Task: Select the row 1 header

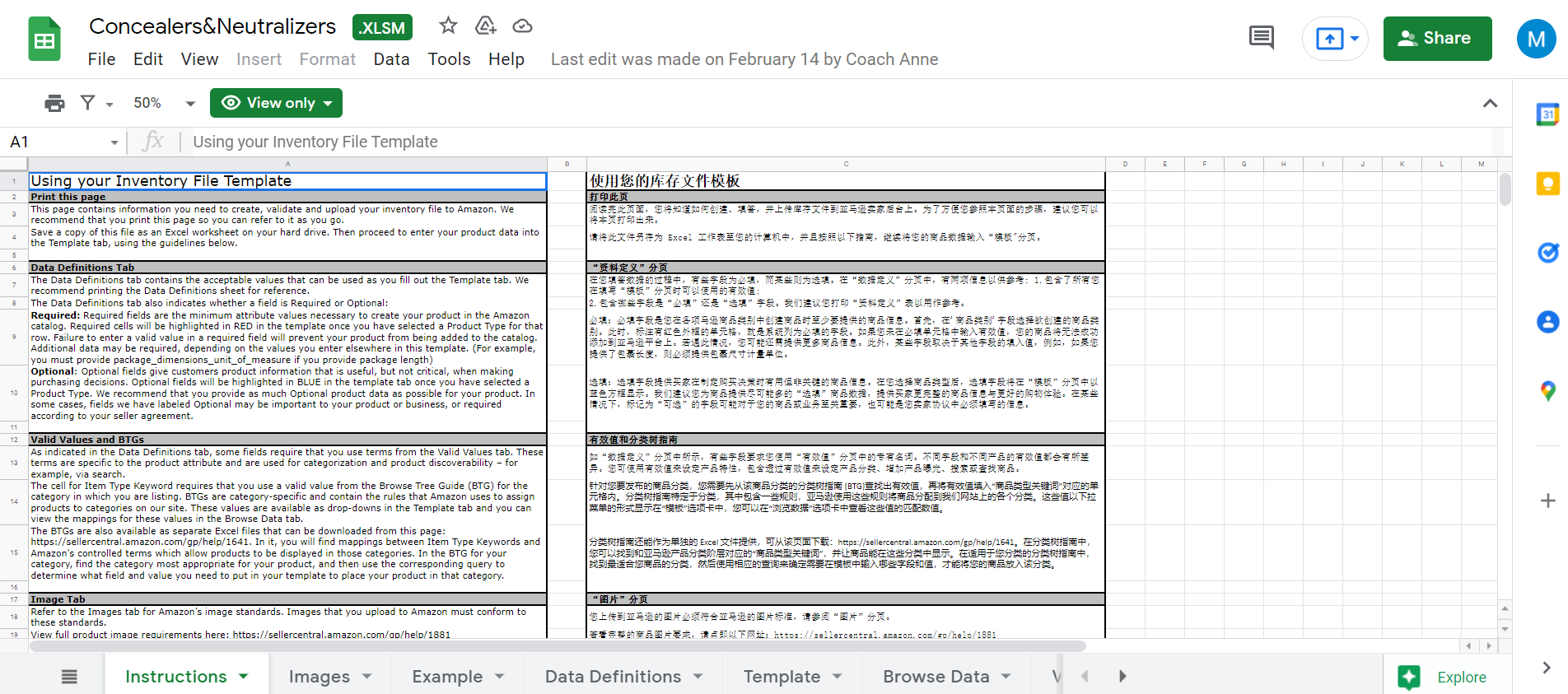Action: pyautogui.click(x=14, y=181)
